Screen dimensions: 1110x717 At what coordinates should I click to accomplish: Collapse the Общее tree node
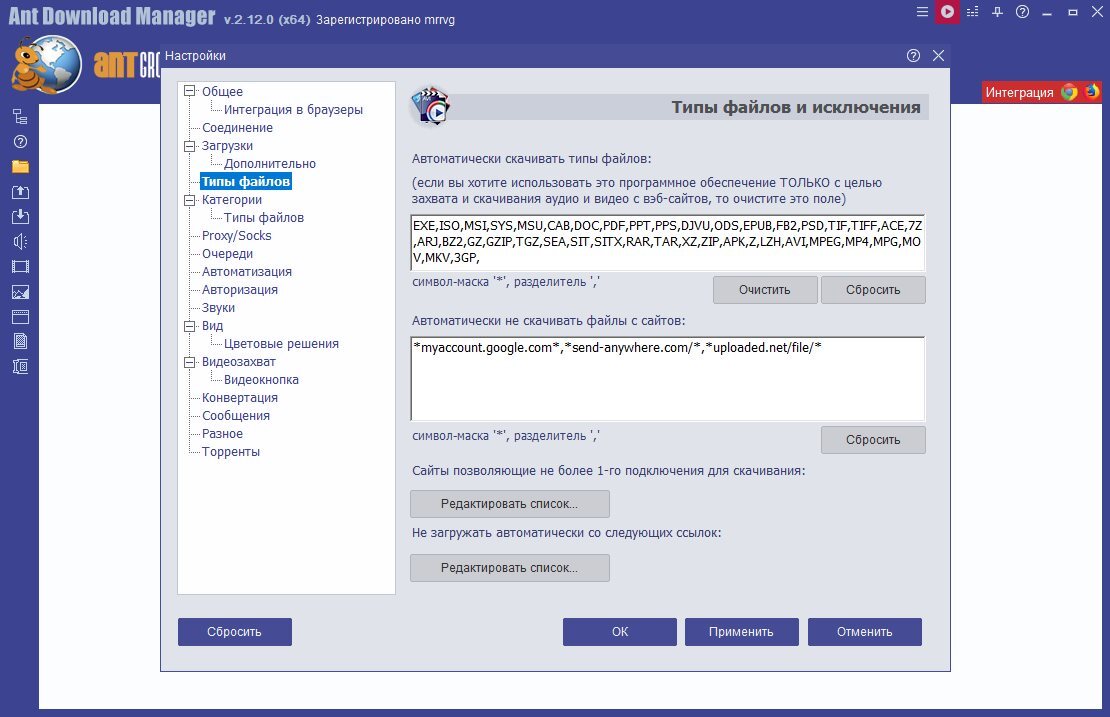coord(189,91)
